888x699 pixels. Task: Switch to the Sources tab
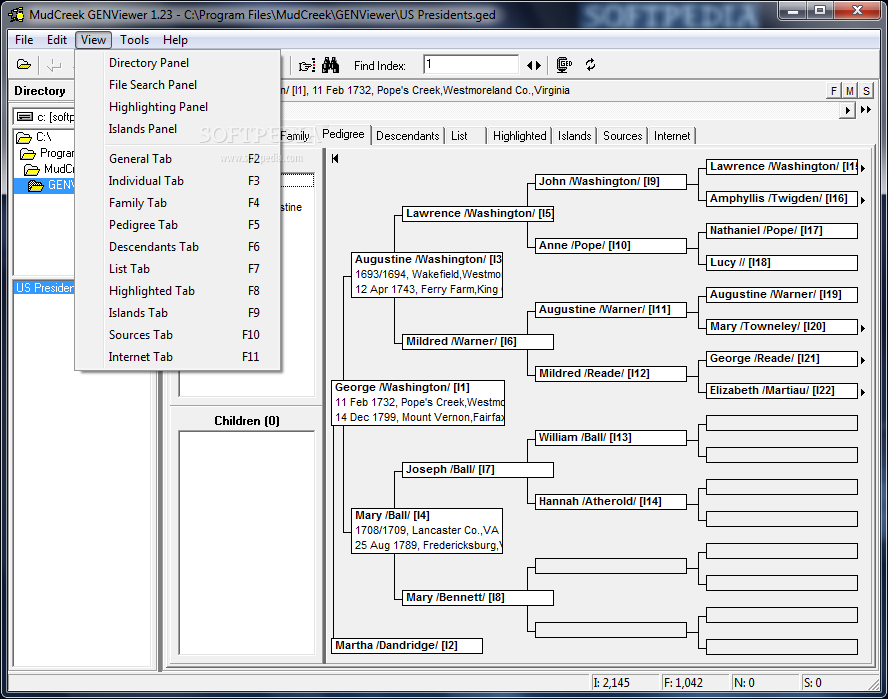pos(622,136)
